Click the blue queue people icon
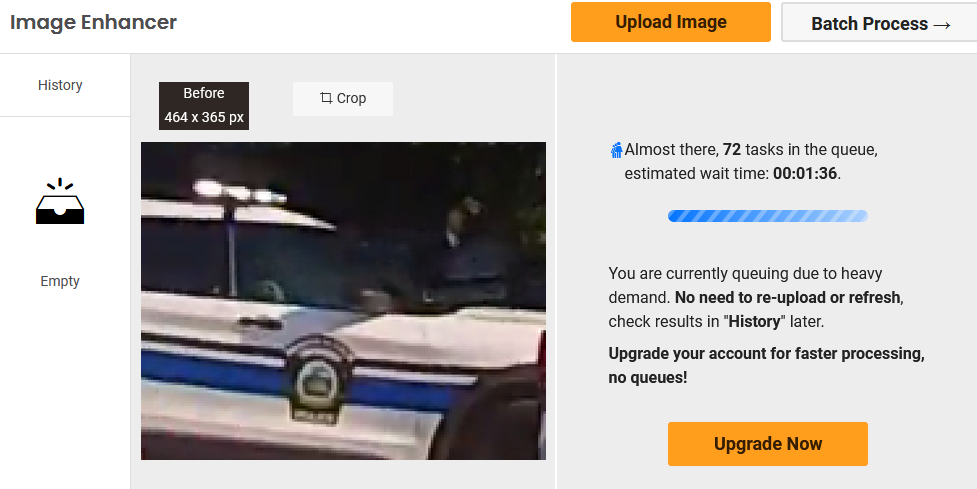This screenshot has height=489, width=977. pos(616,150)
